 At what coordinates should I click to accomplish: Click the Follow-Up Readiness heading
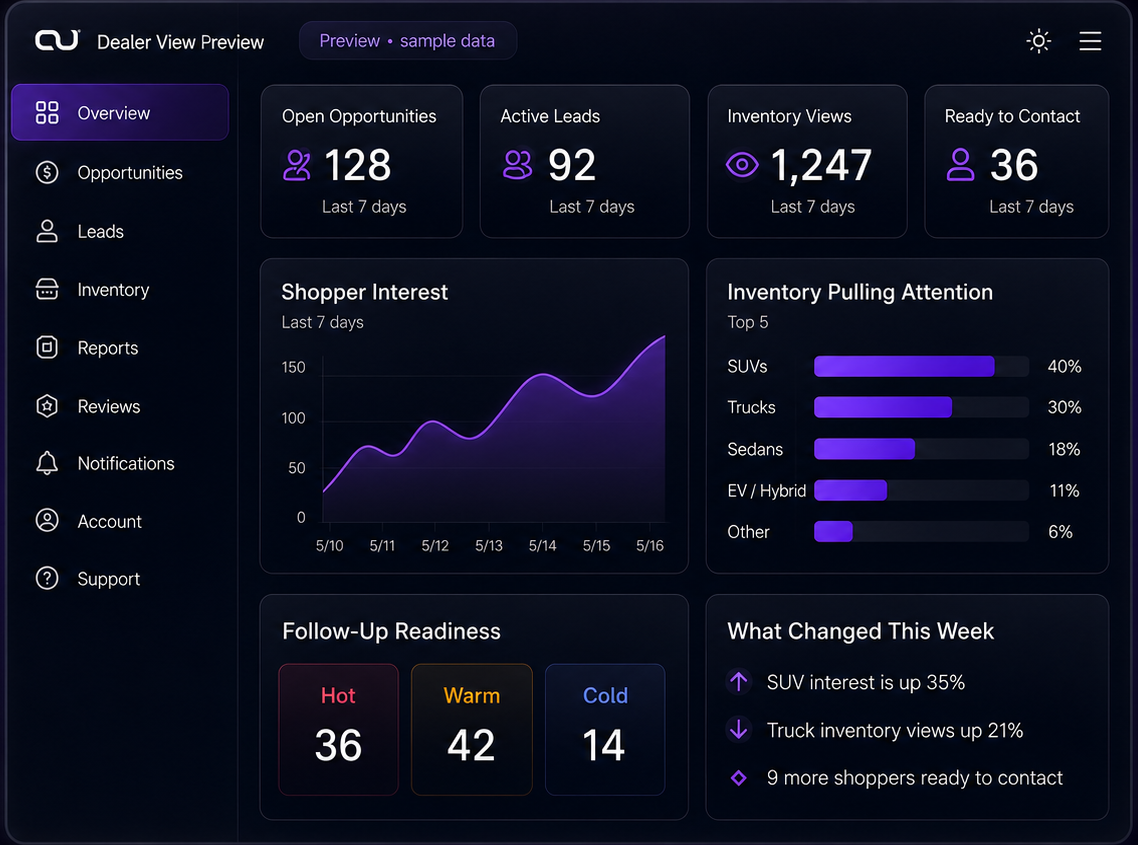coord(391,631)
